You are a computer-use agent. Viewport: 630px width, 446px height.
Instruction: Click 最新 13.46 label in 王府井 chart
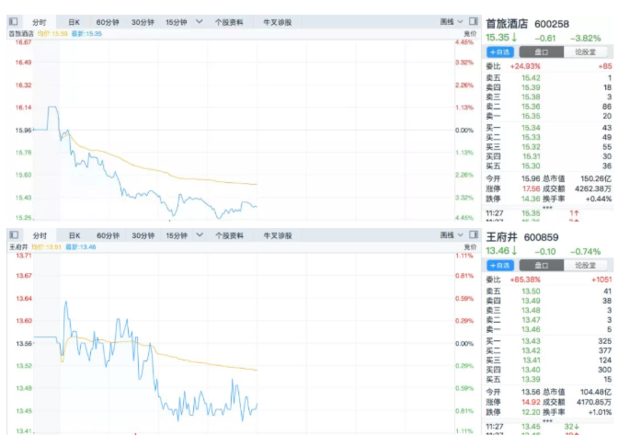pyautogui.click(x=81, y=247)
